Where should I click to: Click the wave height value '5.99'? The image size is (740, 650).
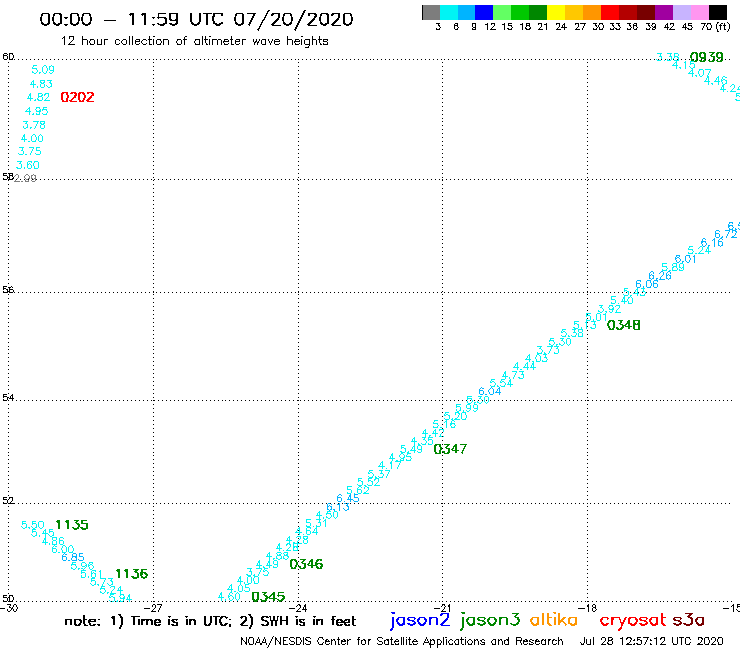tap(467, 408)
